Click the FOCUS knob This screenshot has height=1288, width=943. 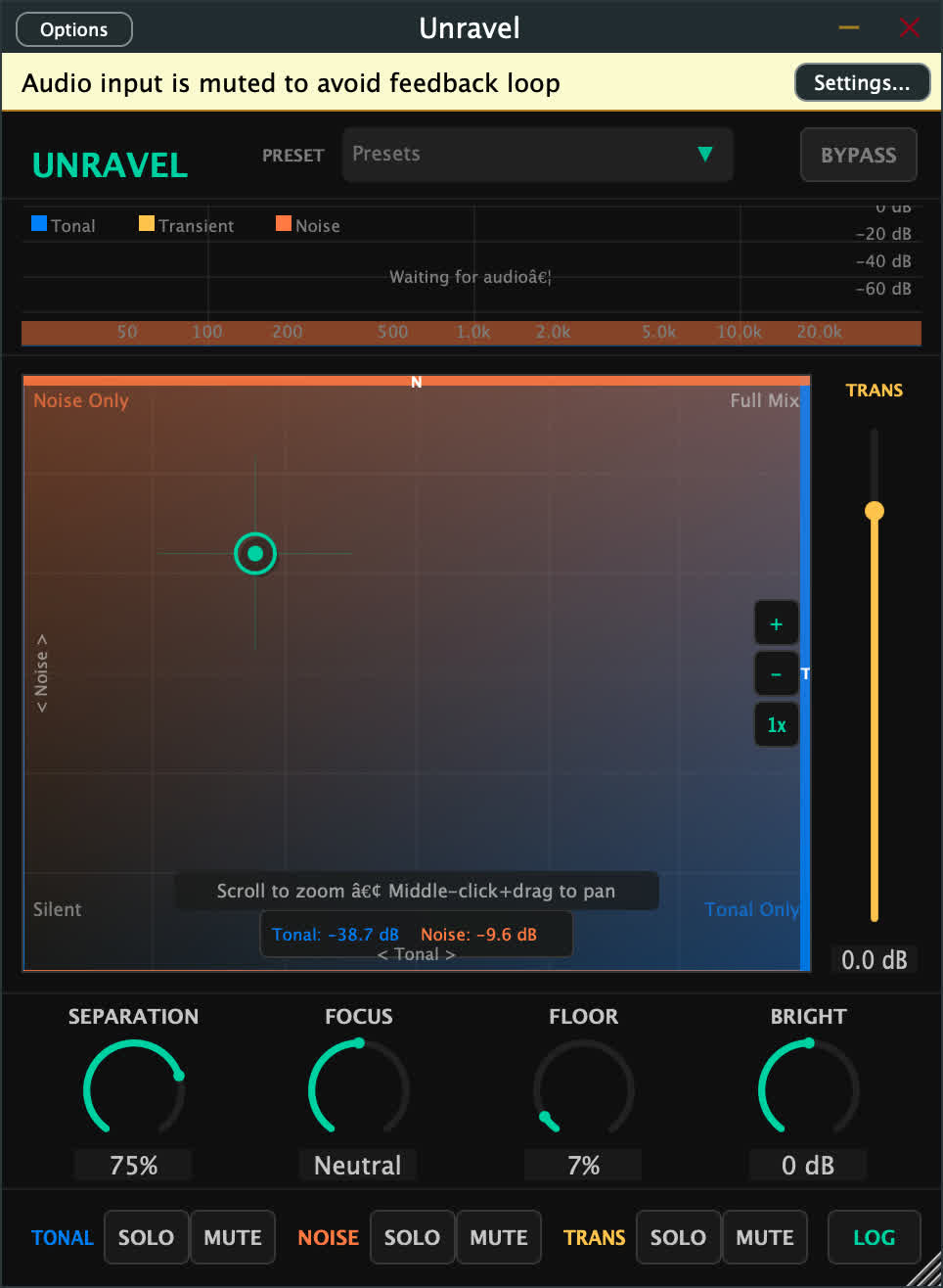pyautogui.click(x=359, y=1089)
